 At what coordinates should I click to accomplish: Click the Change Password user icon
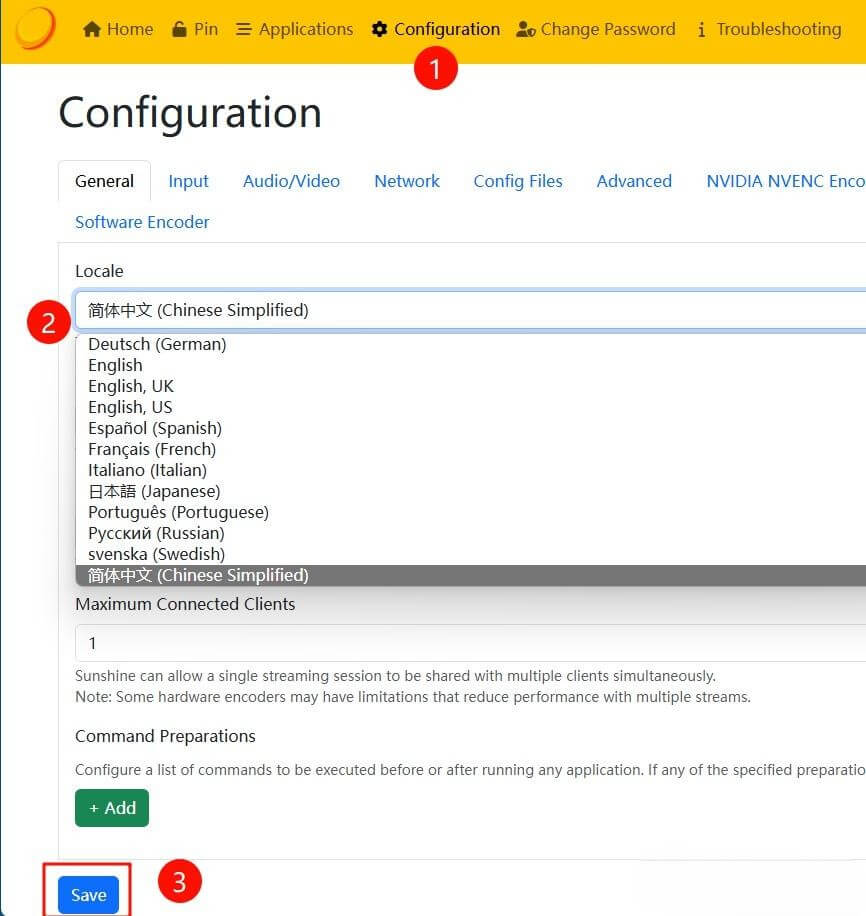point(526,29)
